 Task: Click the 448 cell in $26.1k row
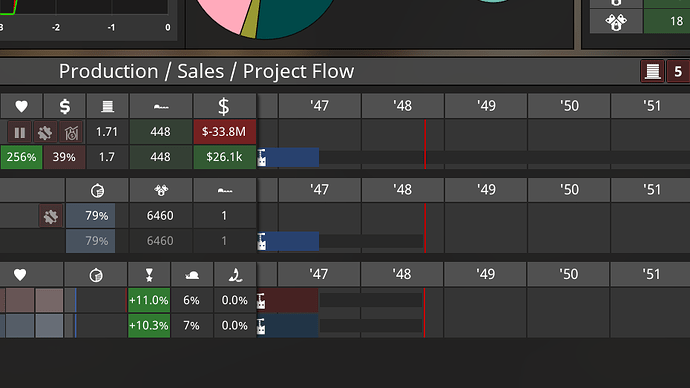click(161, 157)
